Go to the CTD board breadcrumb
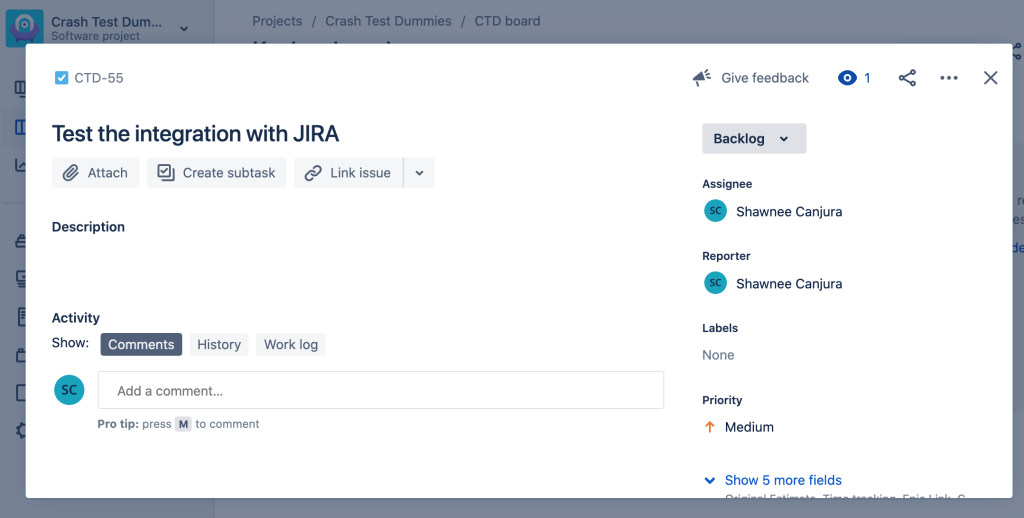This screenshot has height=518, width=1024. [507, 21]
